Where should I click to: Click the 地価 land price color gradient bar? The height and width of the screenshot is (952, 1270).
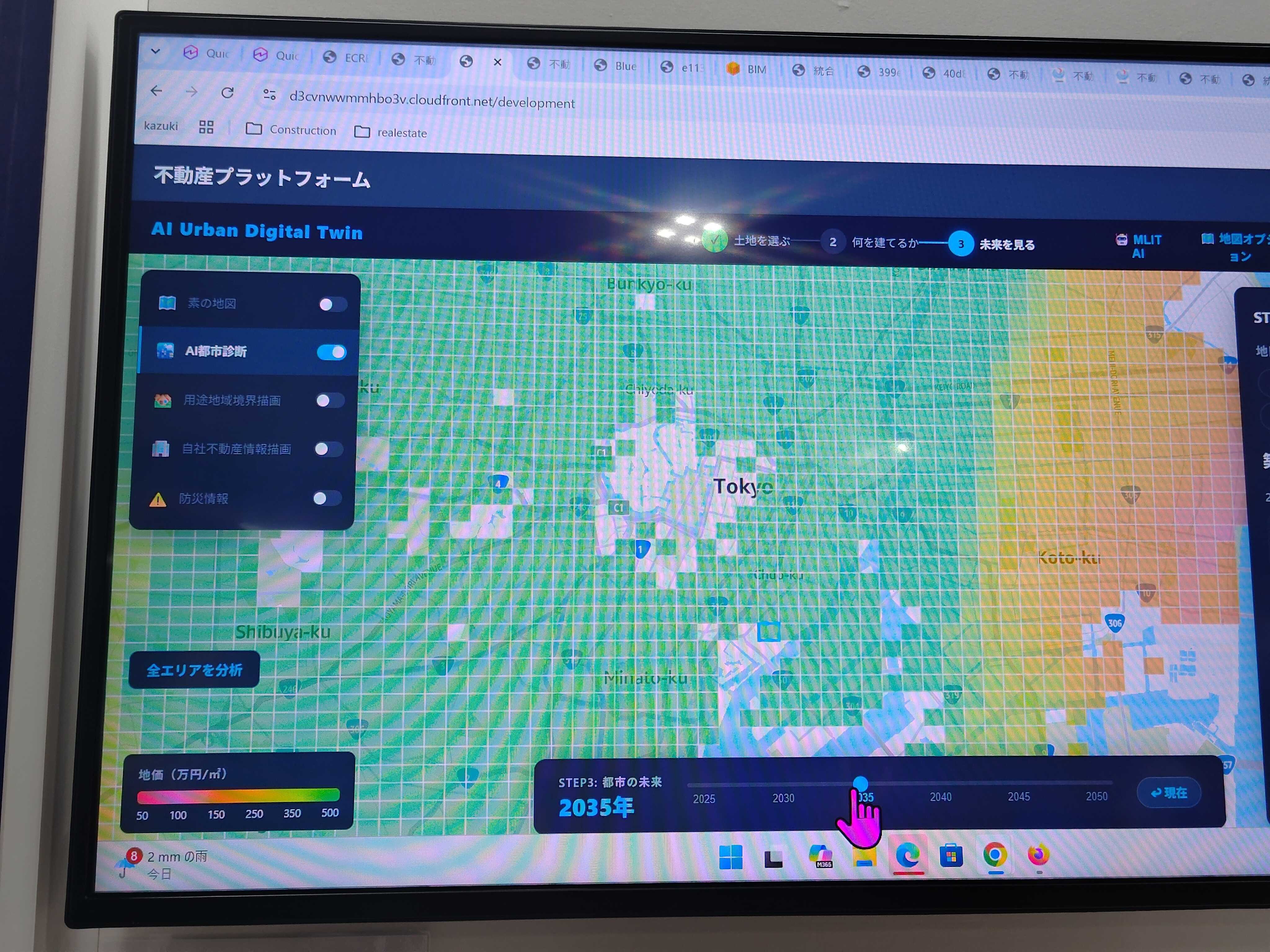(x=238, y=796)
